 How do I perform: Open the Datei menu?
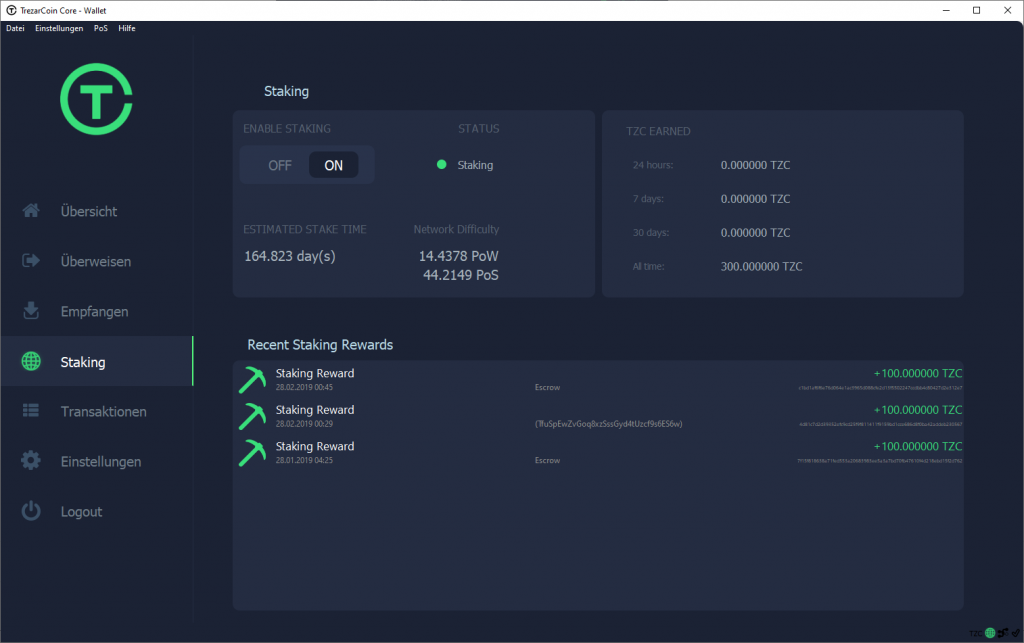[x=15, y=28]
